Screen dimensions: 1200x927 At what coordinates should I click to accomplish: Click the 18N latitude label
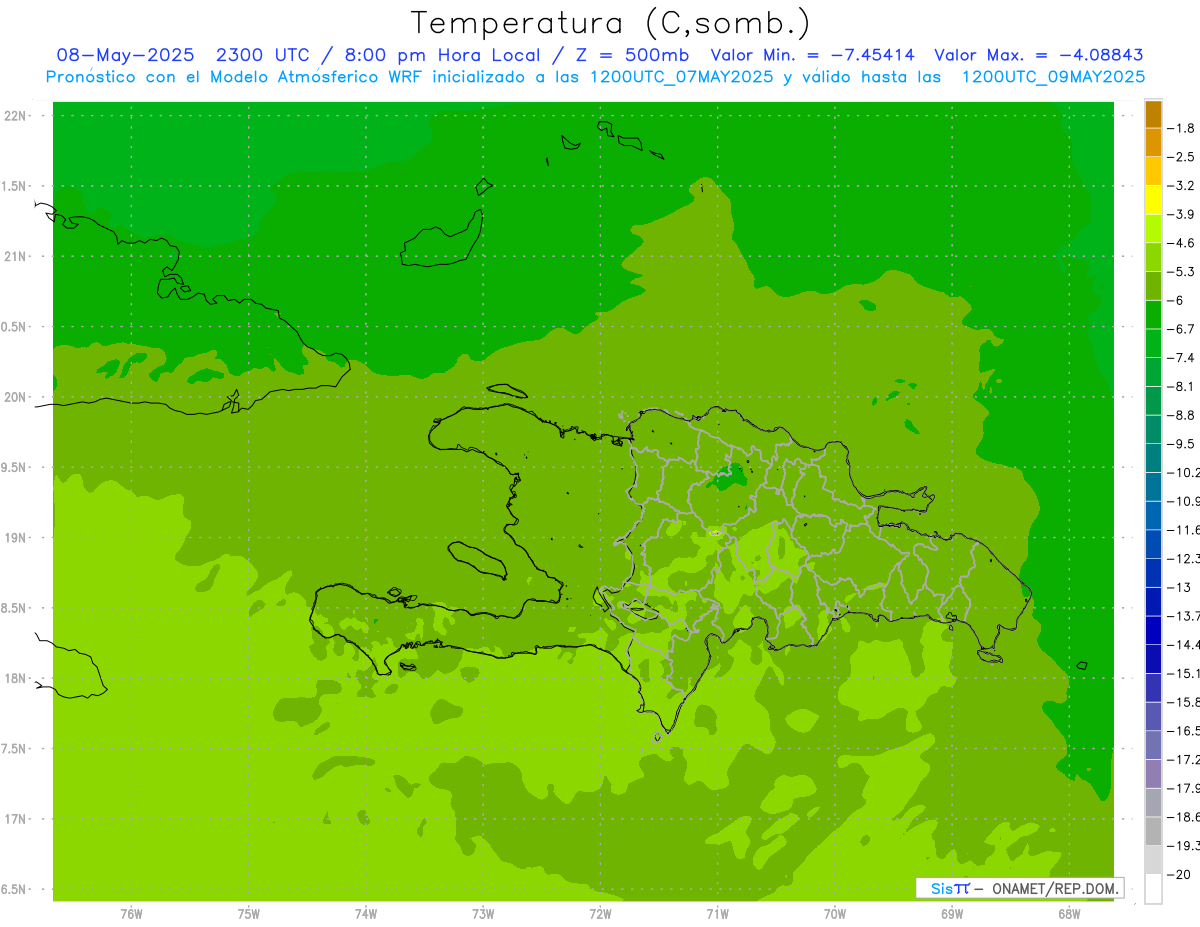point(15,678)
